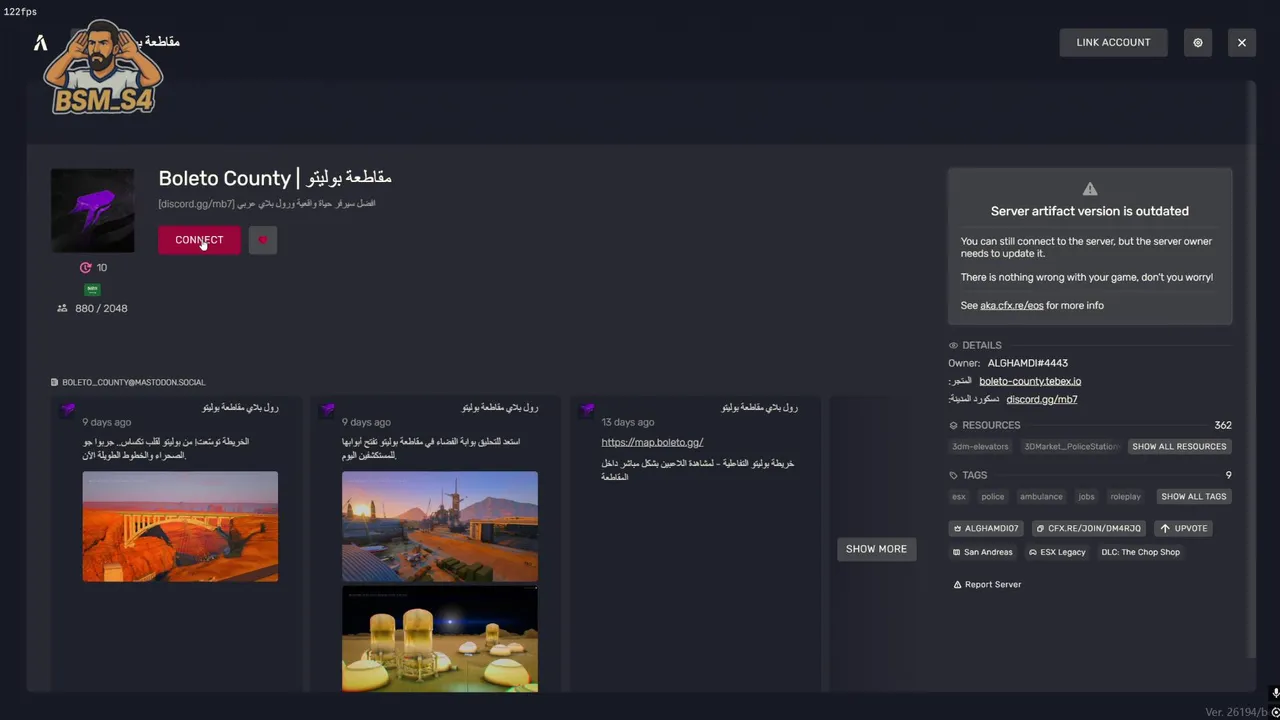Viewport: 1280px width, 720px height.
Task: Click the players count icon
Action: tap(62, 308)
